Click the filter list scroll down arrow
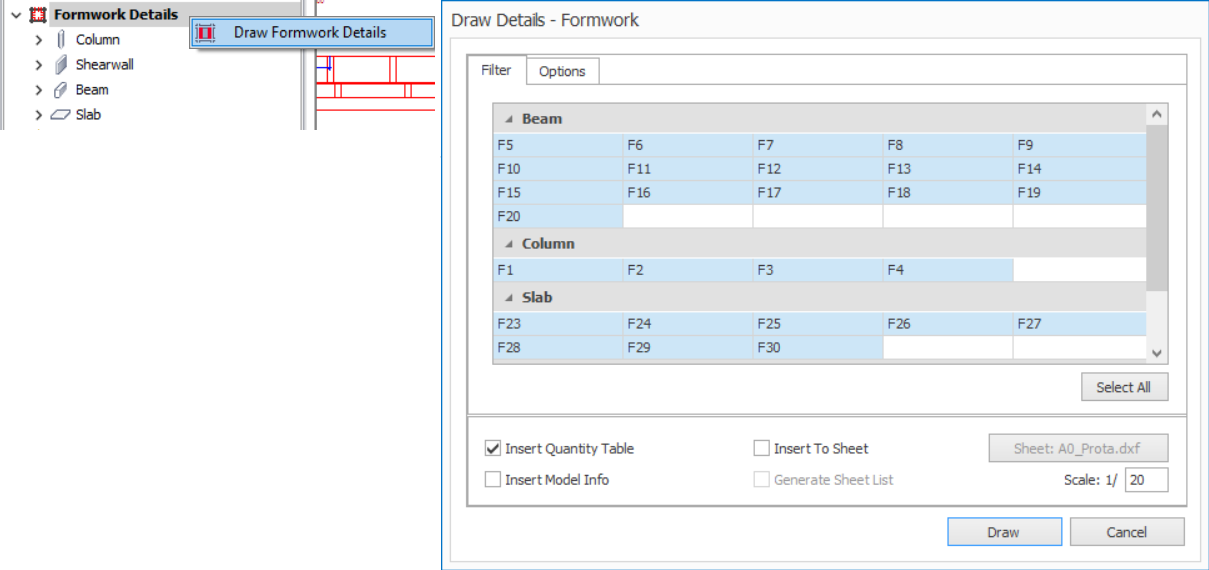Image resolution: width=1209 pixels, height=570 pixels. 1157,353
